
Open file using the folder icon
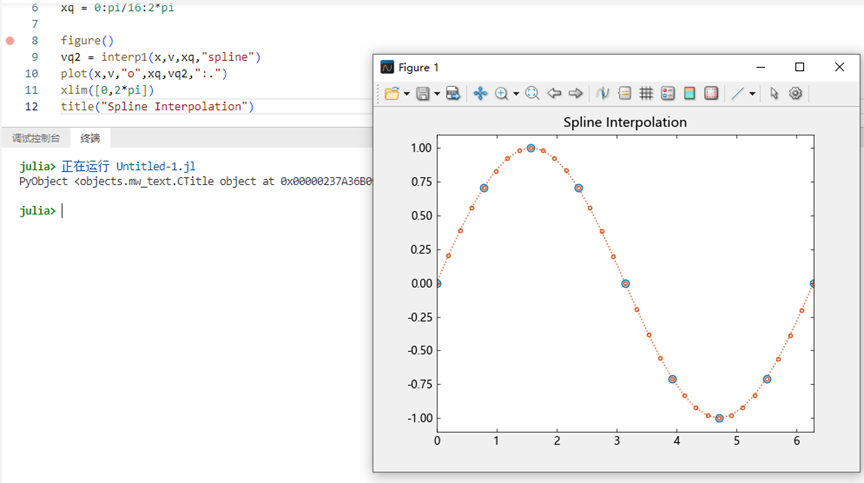point(392,94)
